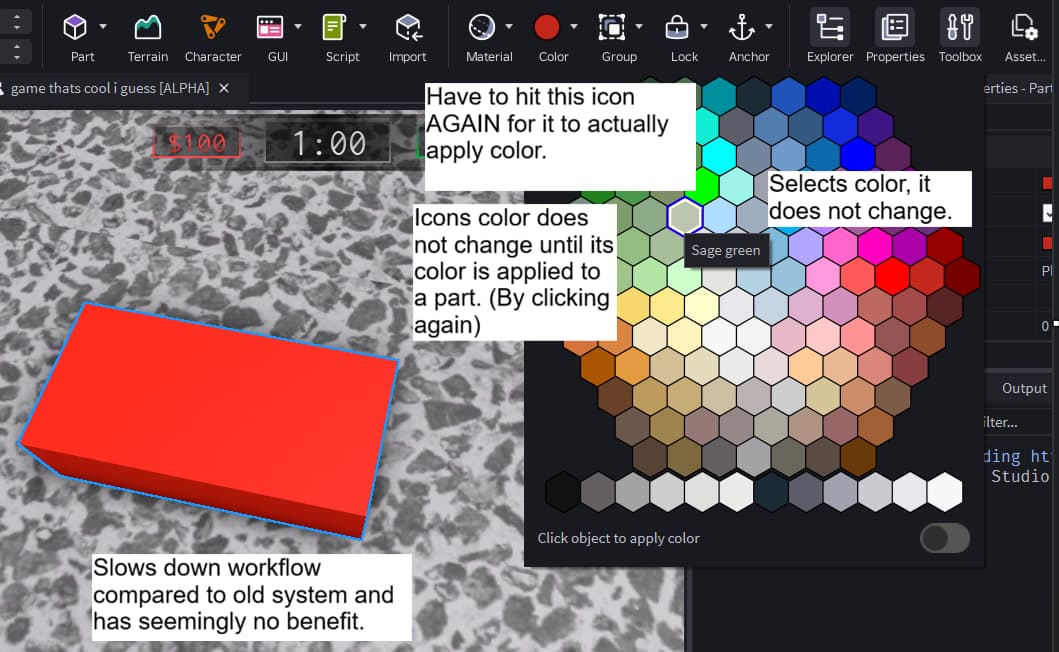Image resolution: width=1059 pixels, height=652 pixels.
Task: Select the Output panel tab
Action: (x=1024, y=388)
